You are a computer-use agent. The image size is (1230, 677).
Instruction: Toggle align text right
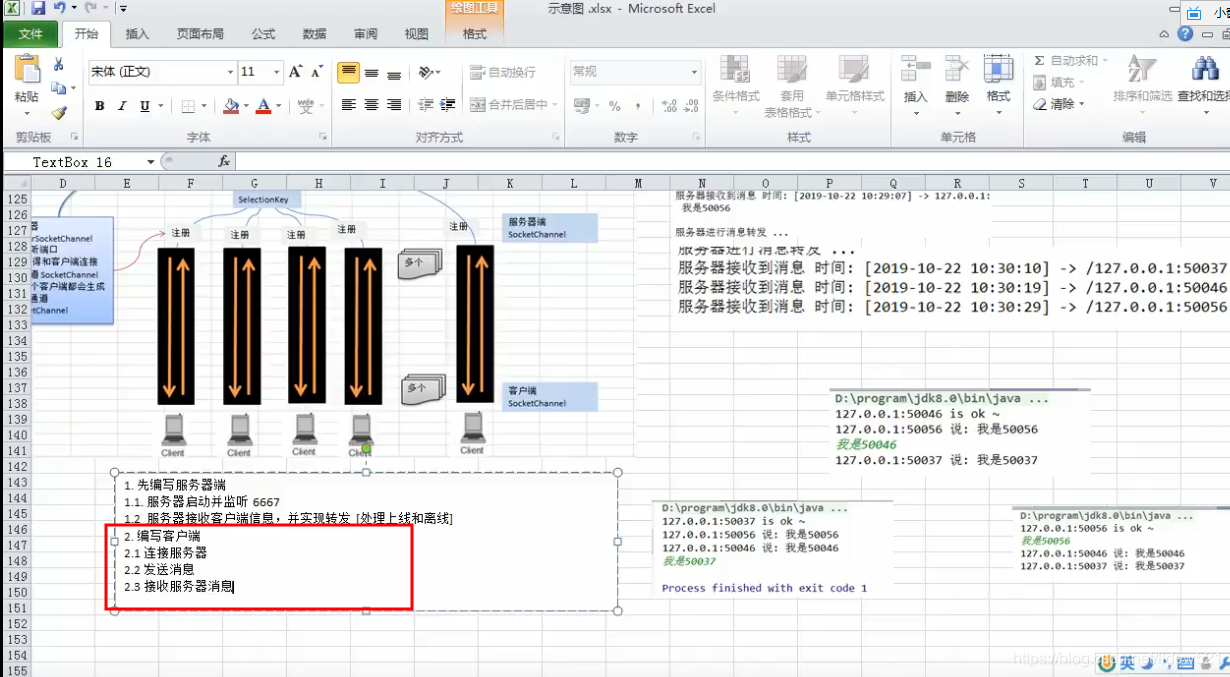pos(394,105)
